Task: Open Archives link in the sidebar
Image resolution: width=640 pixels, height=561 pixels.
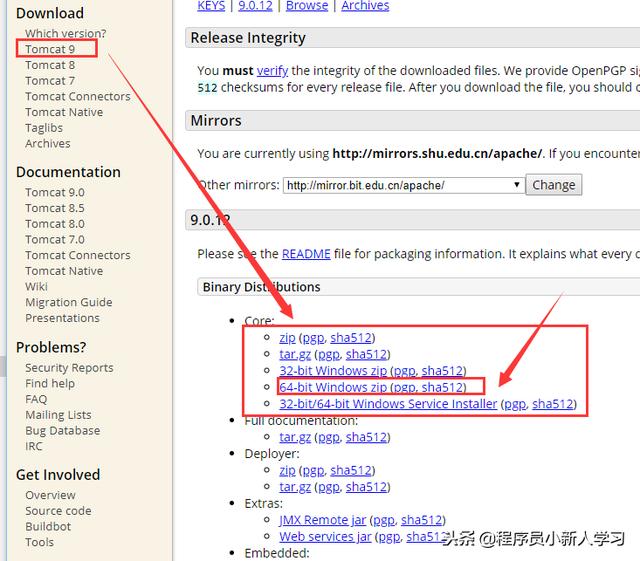Action: (48, 144)
